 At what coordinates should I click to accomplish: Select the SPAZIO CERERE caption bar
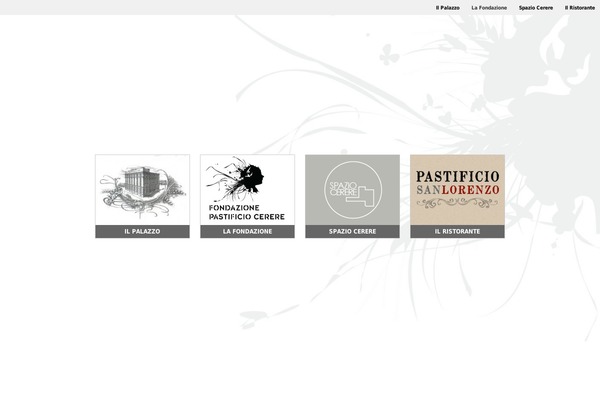352,232
